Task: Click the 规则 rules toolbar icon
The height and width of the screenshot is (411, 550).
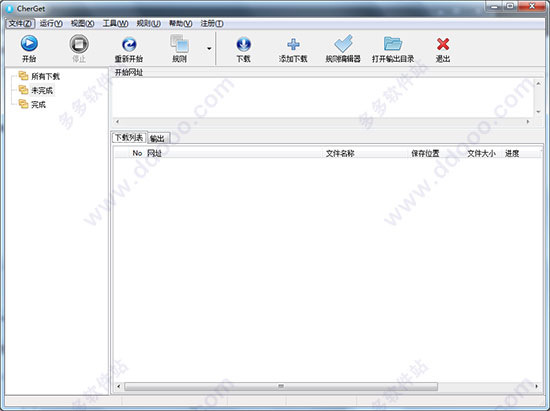Action: click(x=180, y=44)
